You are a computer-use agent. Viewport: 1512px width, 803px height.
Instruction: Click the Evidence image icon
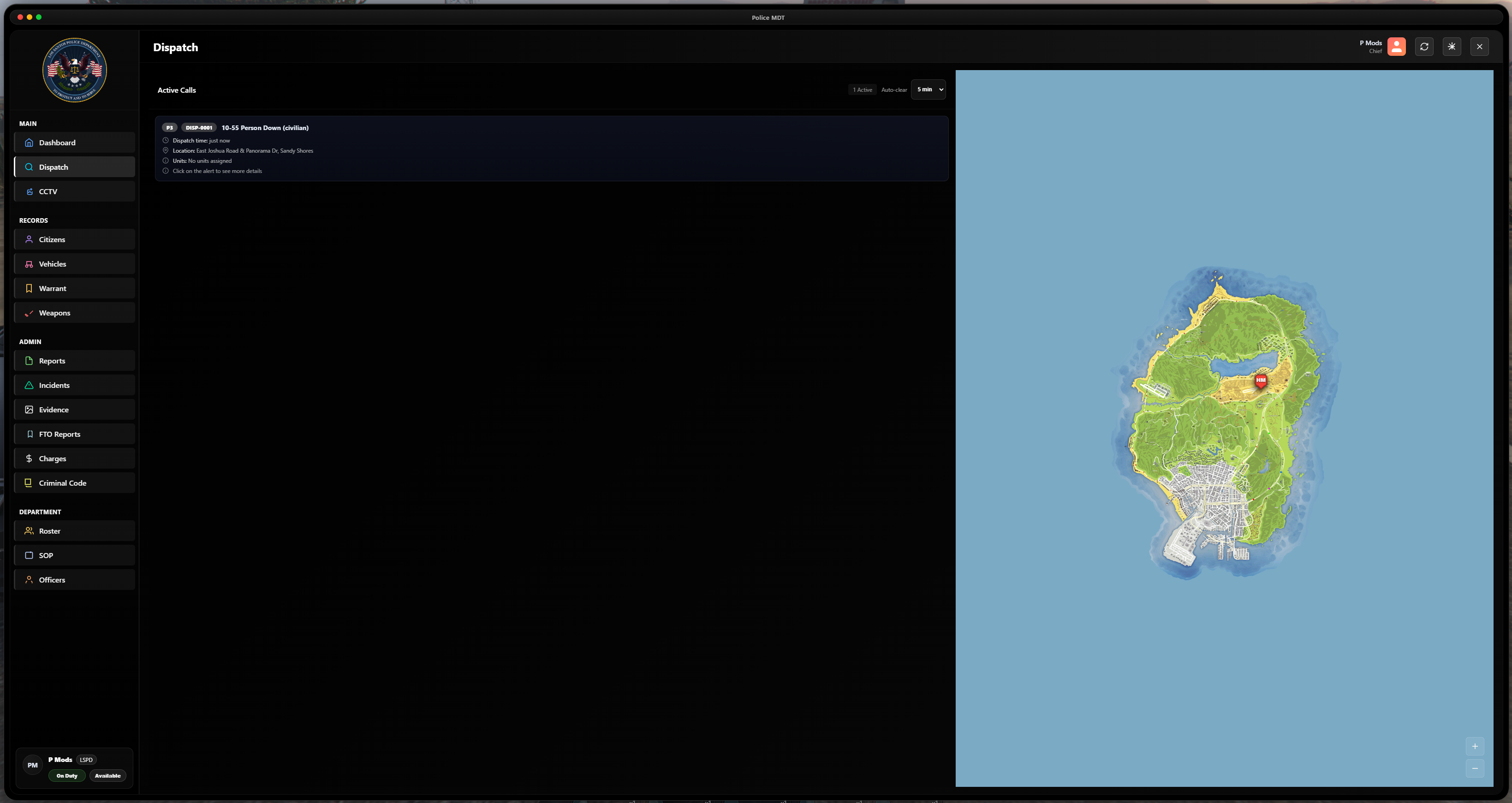[x=29, y=410]
